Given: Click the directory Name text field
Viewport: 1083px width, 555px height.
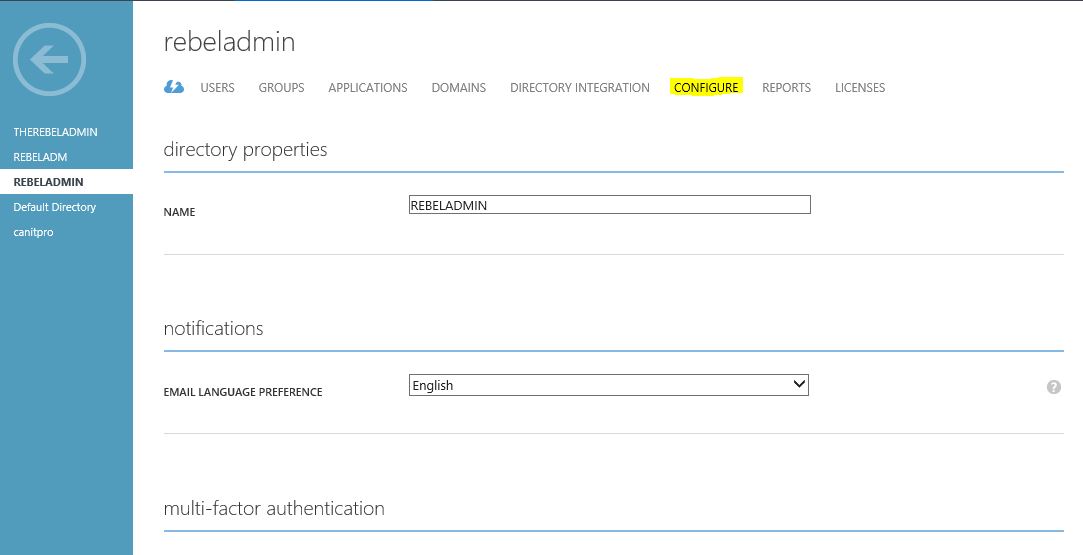Looking at the screenshot, I should [609, 205].
